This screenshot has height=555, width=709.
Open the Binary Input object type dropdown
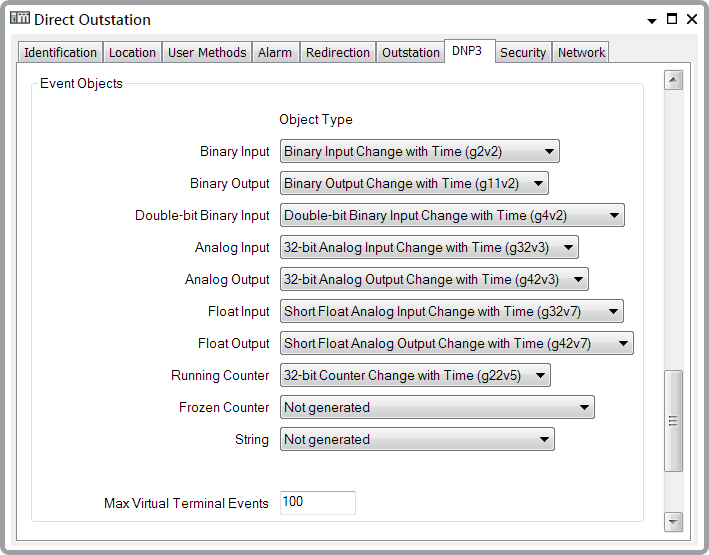419,152
